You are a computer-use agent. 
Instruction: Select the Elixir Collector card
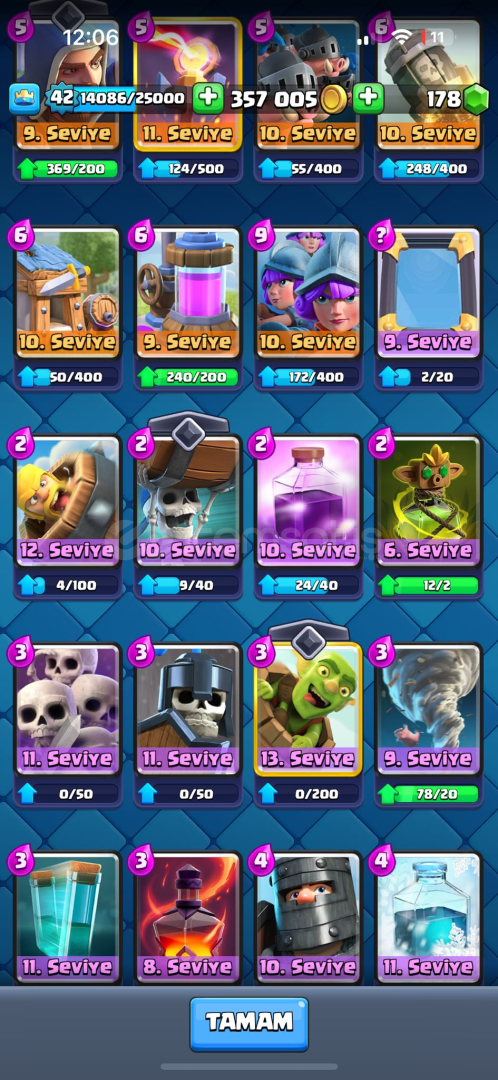coord(187,294)
